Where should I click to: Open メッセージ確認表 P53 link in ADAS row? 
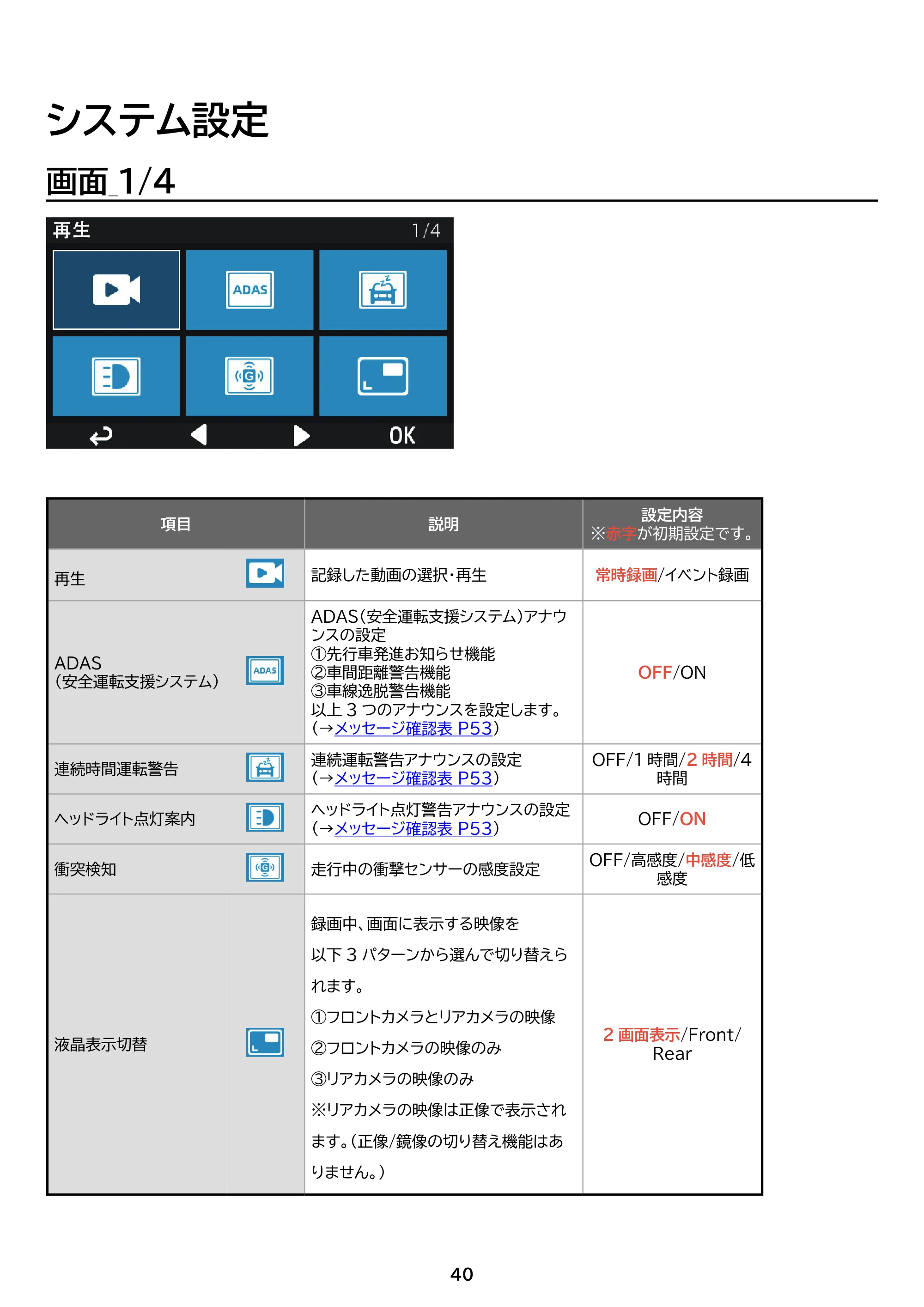[413, 729]
